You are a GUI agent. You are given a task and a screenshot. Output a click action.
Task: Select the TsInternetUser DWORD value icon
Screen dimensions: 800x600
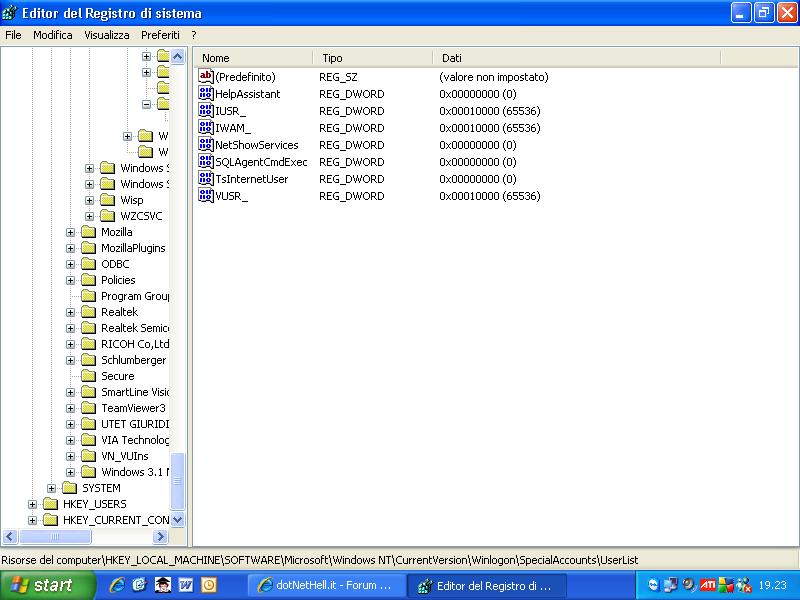[206, 179]
